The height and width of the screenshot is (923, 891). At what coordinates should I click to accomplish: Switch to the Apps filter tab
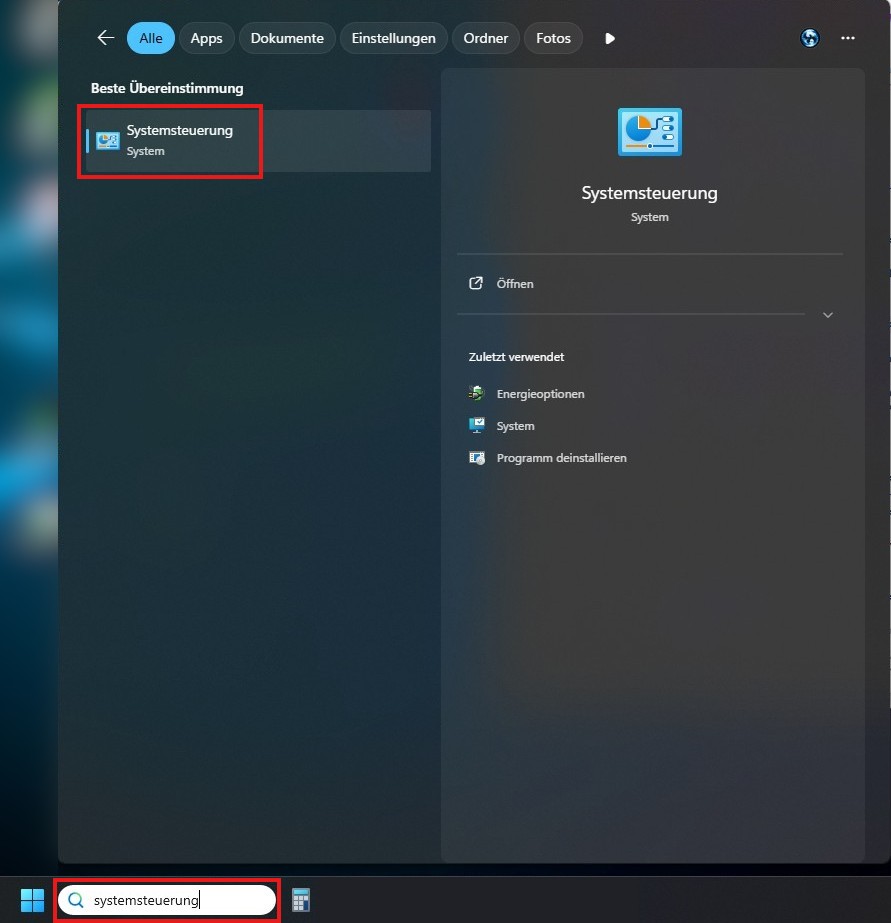(x=207, y=38)
